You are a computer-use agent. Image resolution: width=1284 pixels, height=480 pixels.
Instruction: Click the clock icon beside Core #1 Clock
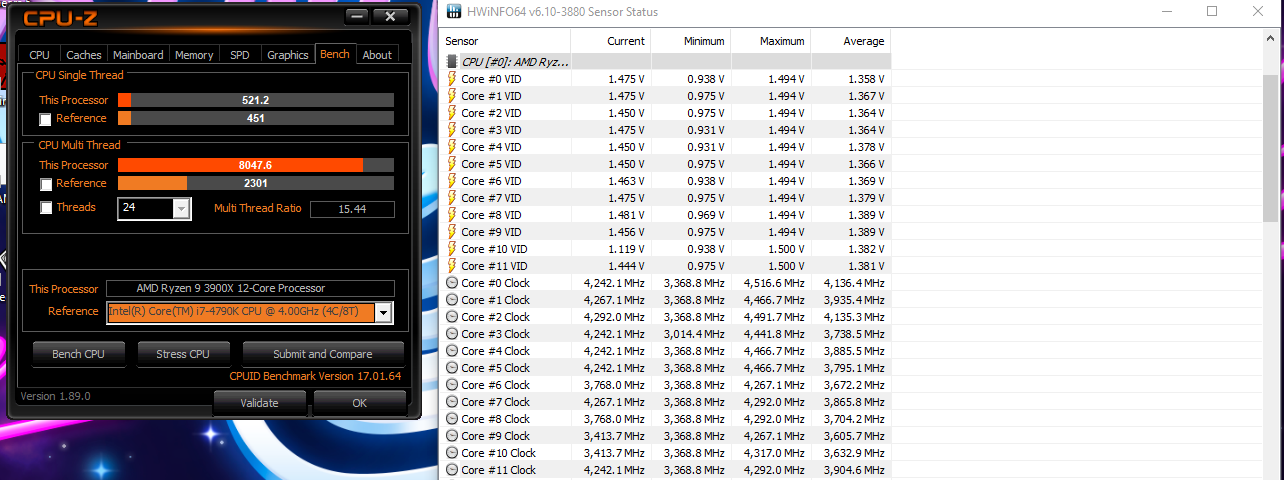(x=452, y=300)
